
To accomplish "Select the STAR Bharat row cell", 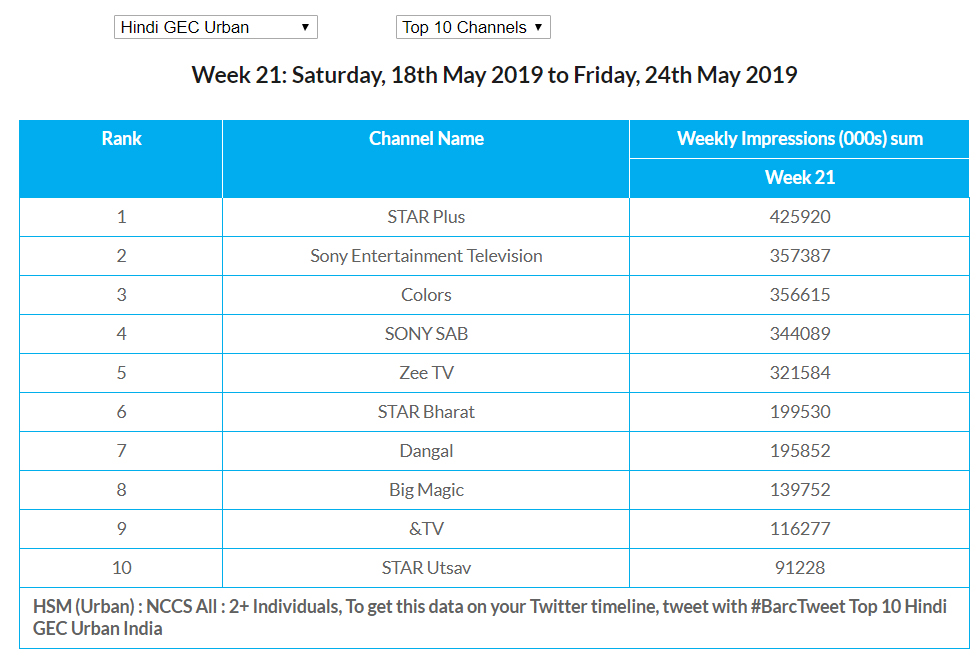I will click(x=426, y=412).
